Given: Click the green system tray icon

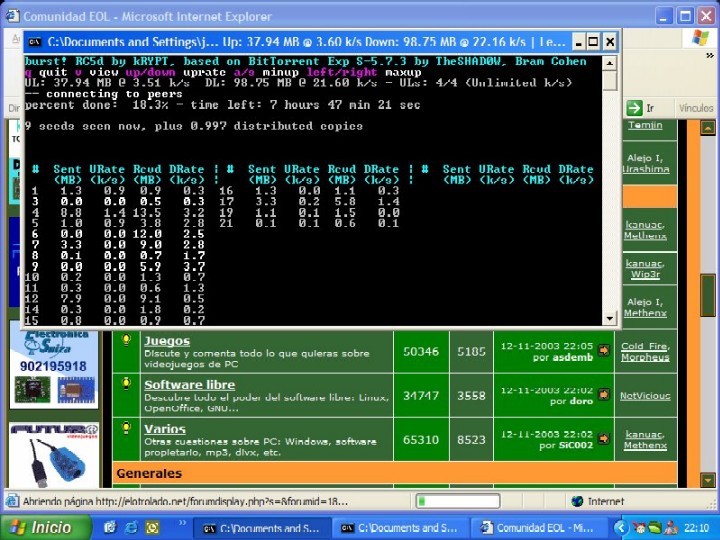Looking at the screenshot, I should click(x=654, y=528).
